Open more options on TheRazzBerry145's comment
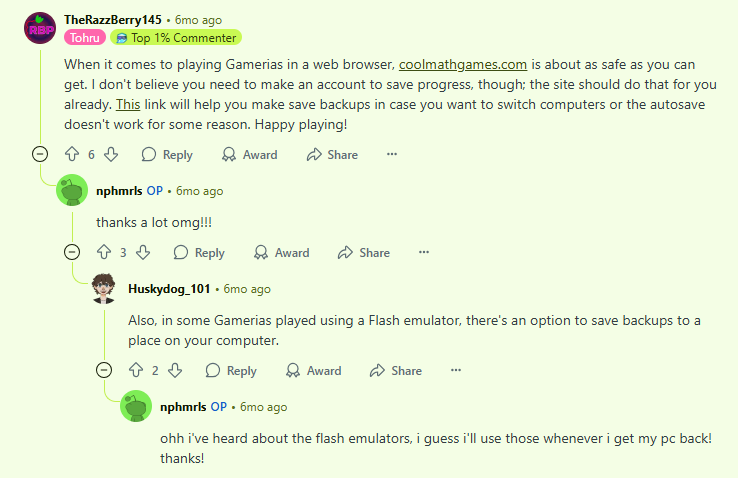The height and width of the screenshot is (478, 738). (x=392, y=155)
